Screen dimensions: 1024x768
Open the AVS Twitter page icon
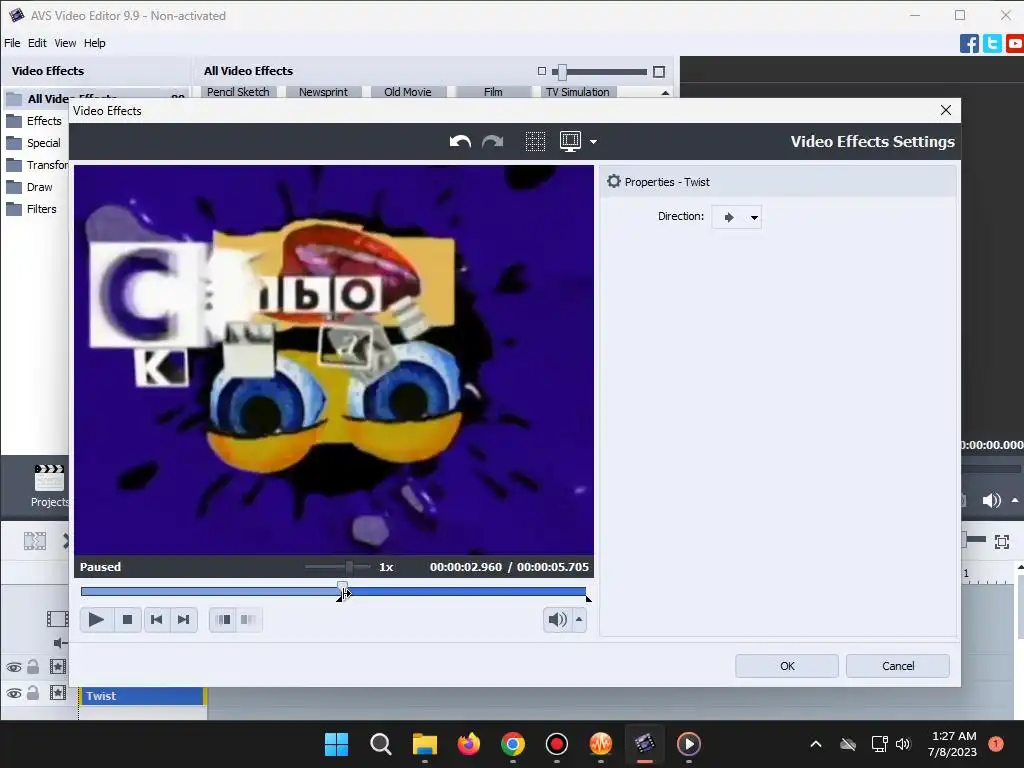(x=992, y=44)
